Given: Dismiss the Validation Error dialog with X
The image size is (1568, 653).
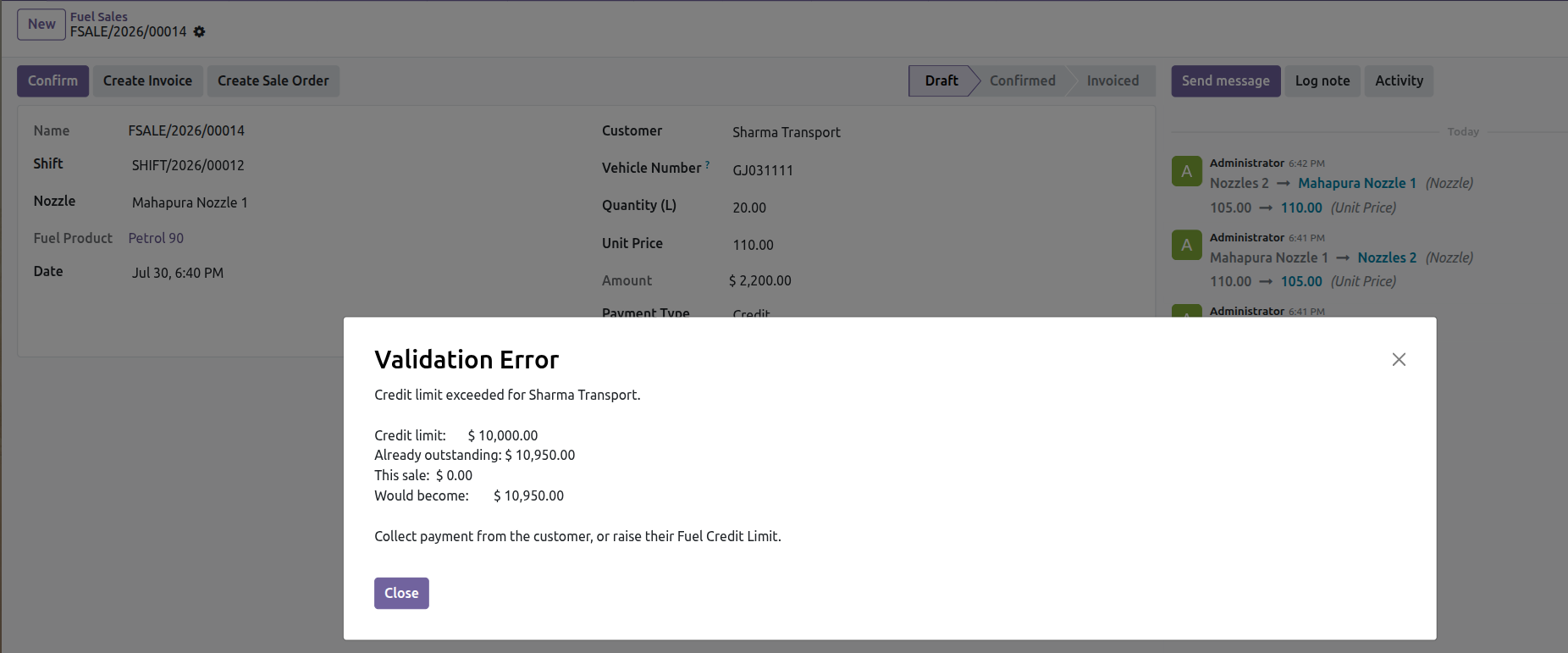Looking at the screenshot, I should (x=1399, y=360).
